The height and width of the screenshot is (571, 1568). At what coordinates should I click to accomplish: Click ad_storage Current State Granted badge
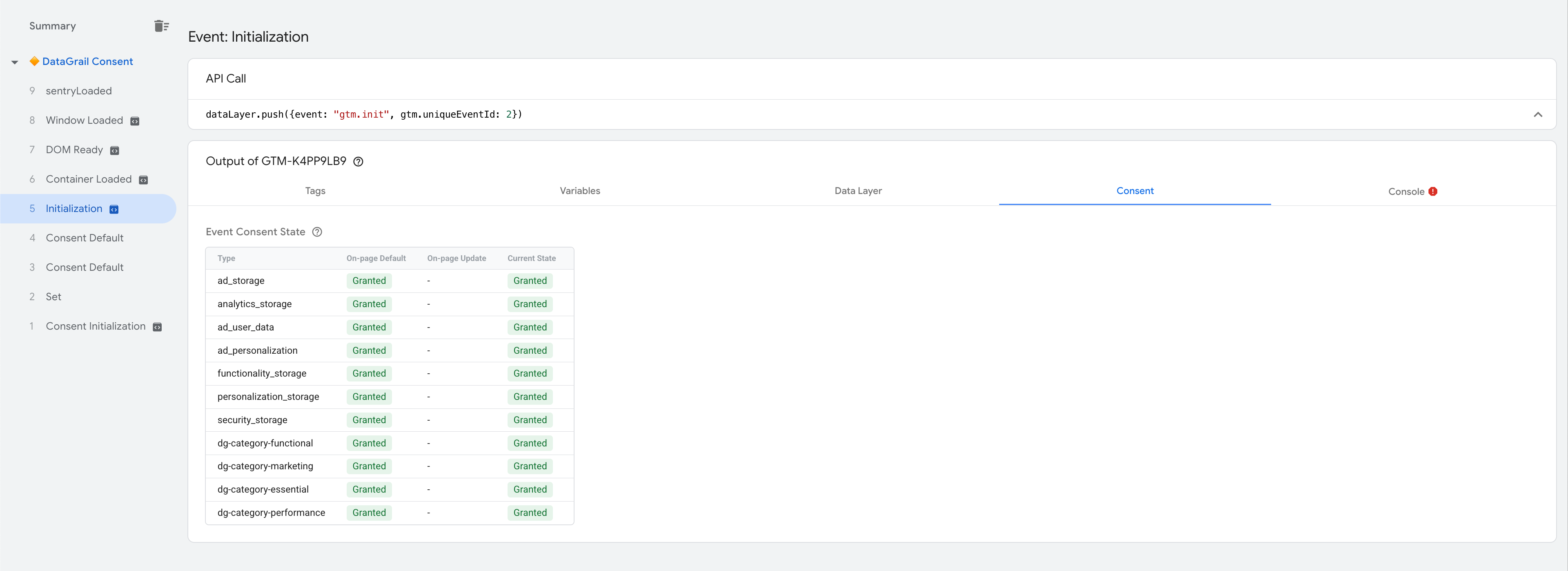[530, 281]
